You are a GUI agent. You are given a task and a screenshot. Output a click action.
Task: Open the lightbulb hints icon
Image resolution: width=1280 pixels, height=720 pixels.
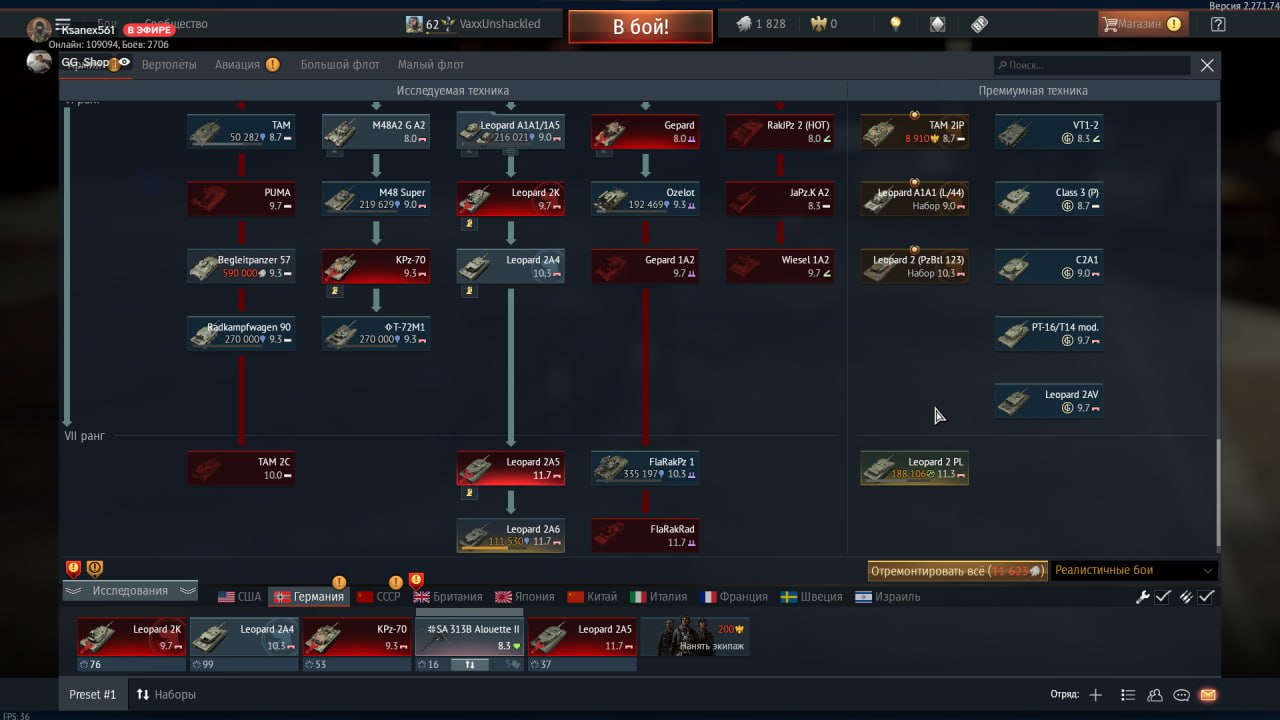point(896,24)
